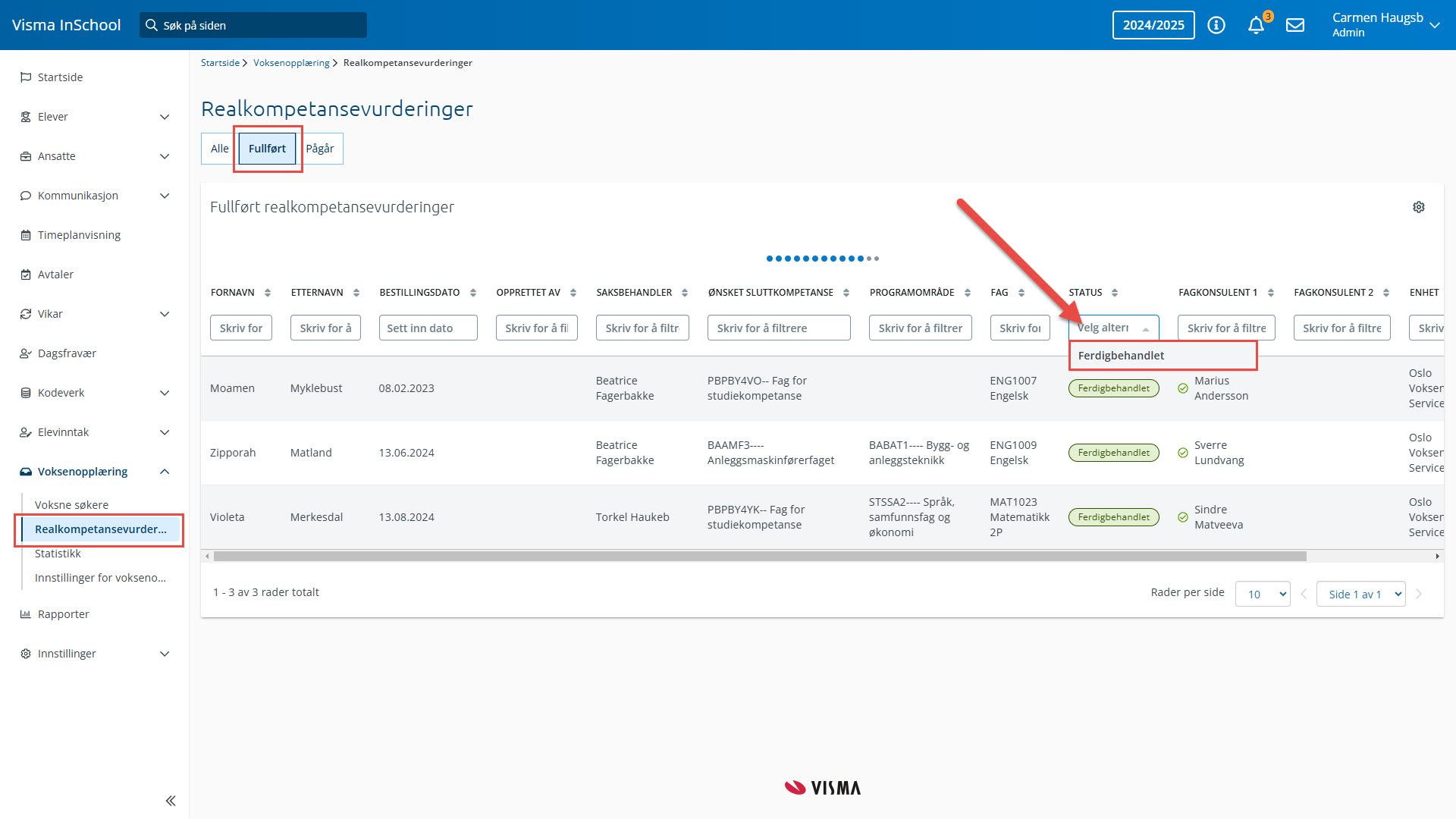Click the information circle icon
The width and height of the screenshot is (1456, 819).
1216,25
